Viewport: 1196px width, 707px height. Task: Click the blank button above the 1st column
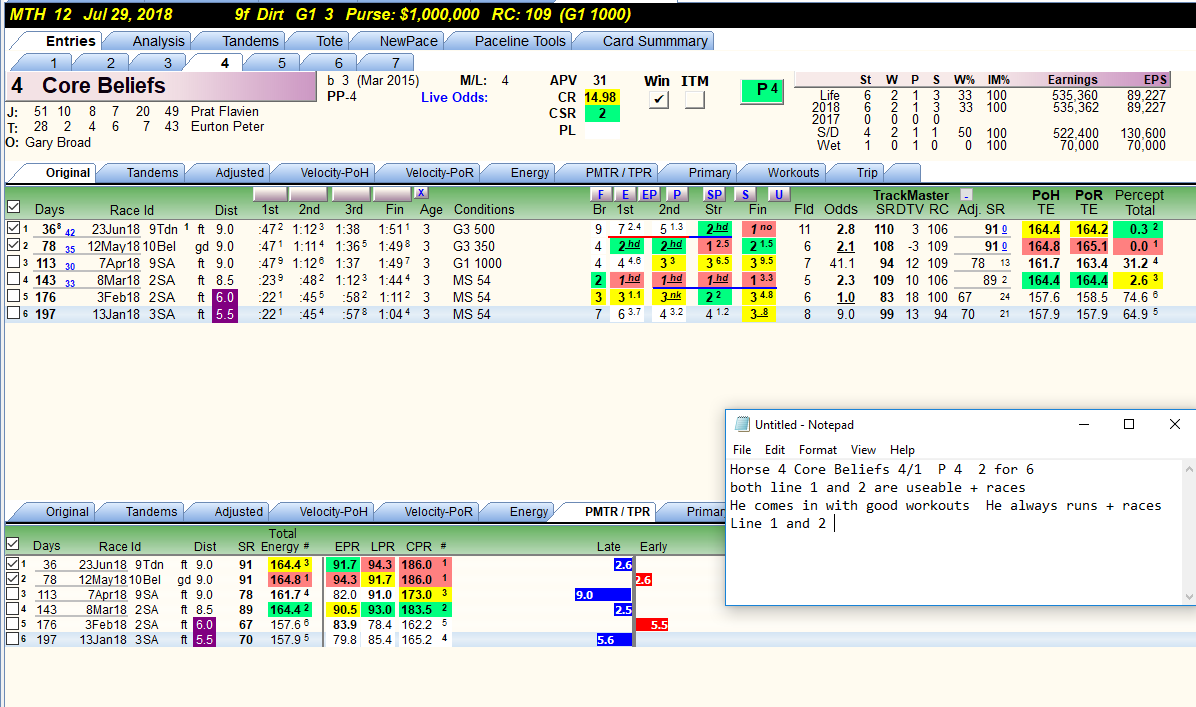pyautogui.click(x=270, y=194)
